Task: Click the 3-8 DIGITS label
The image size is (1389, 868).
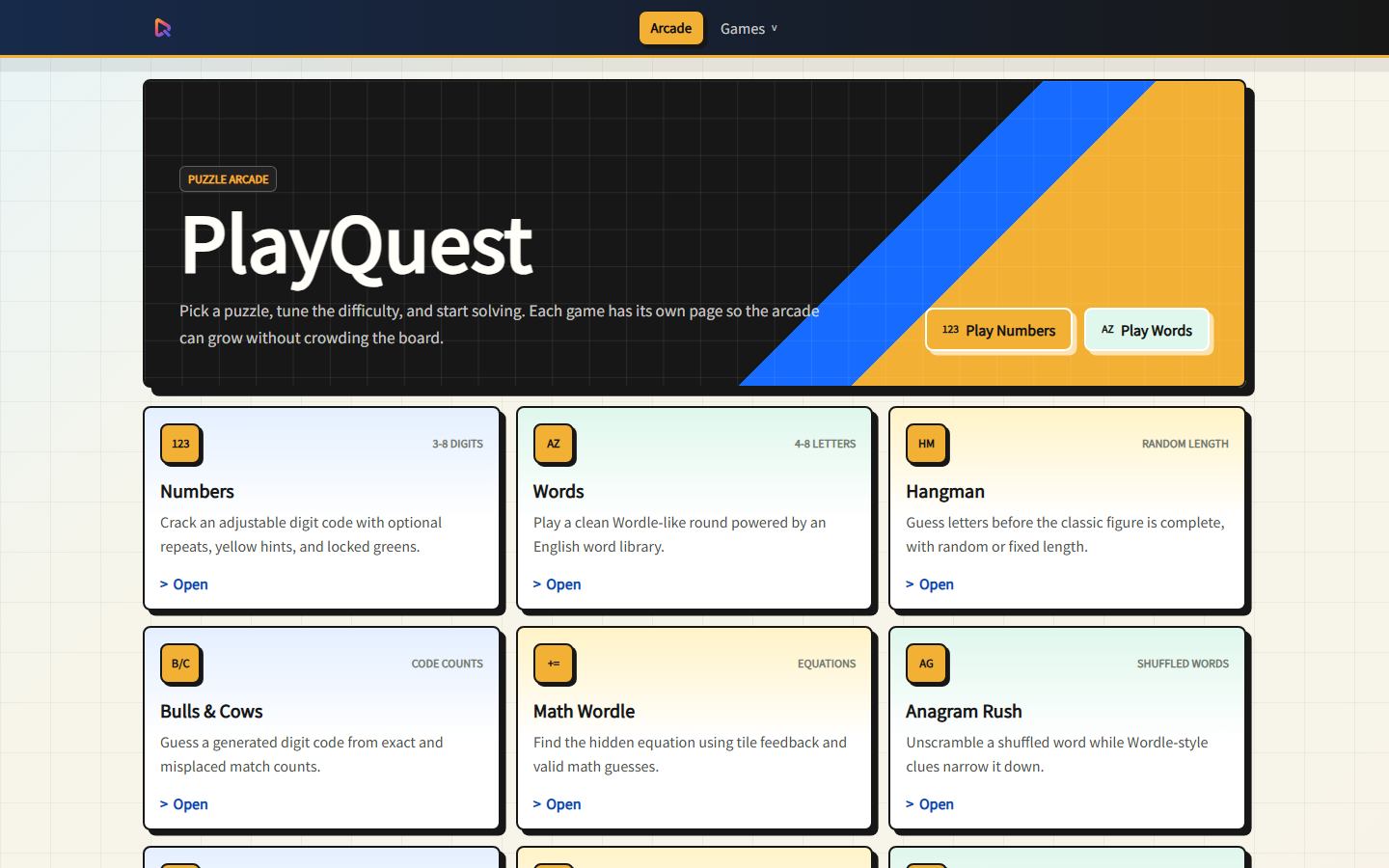Action: [457, 444]
